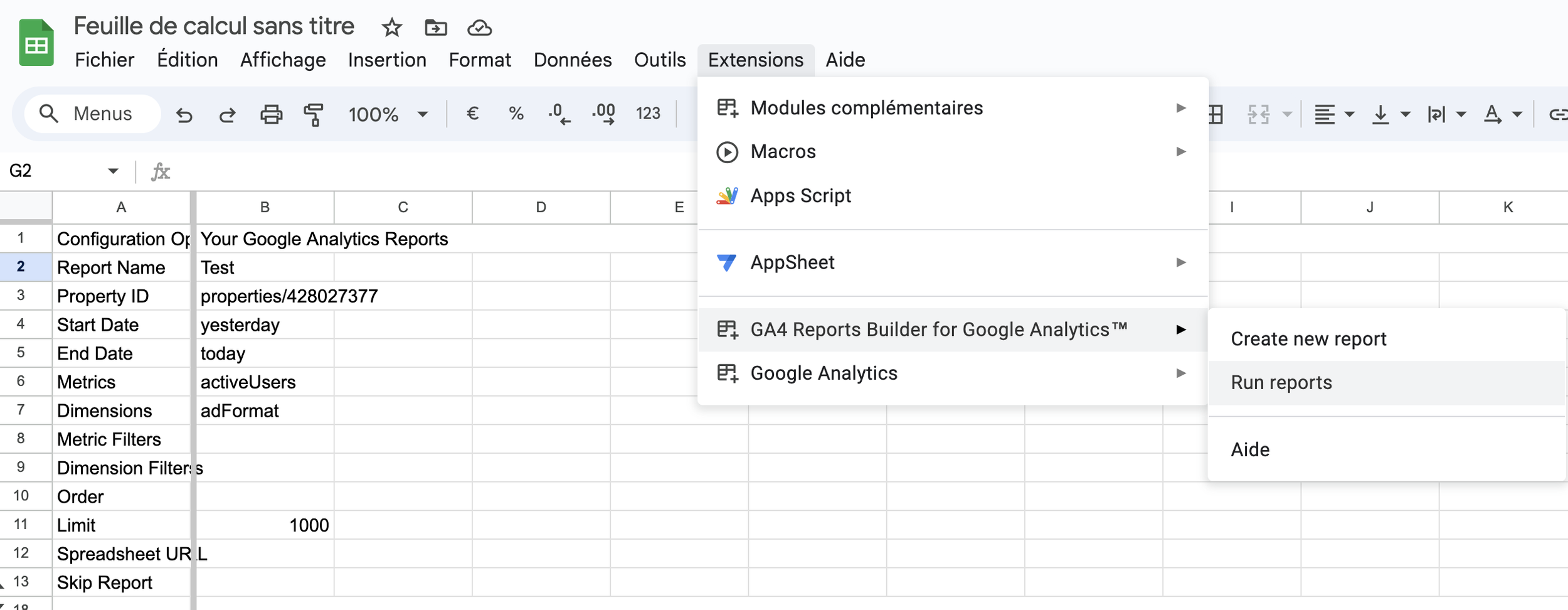Open the Aide menu in the menu bar
This screenshot has height=610, width=1568.
[845, 60]
